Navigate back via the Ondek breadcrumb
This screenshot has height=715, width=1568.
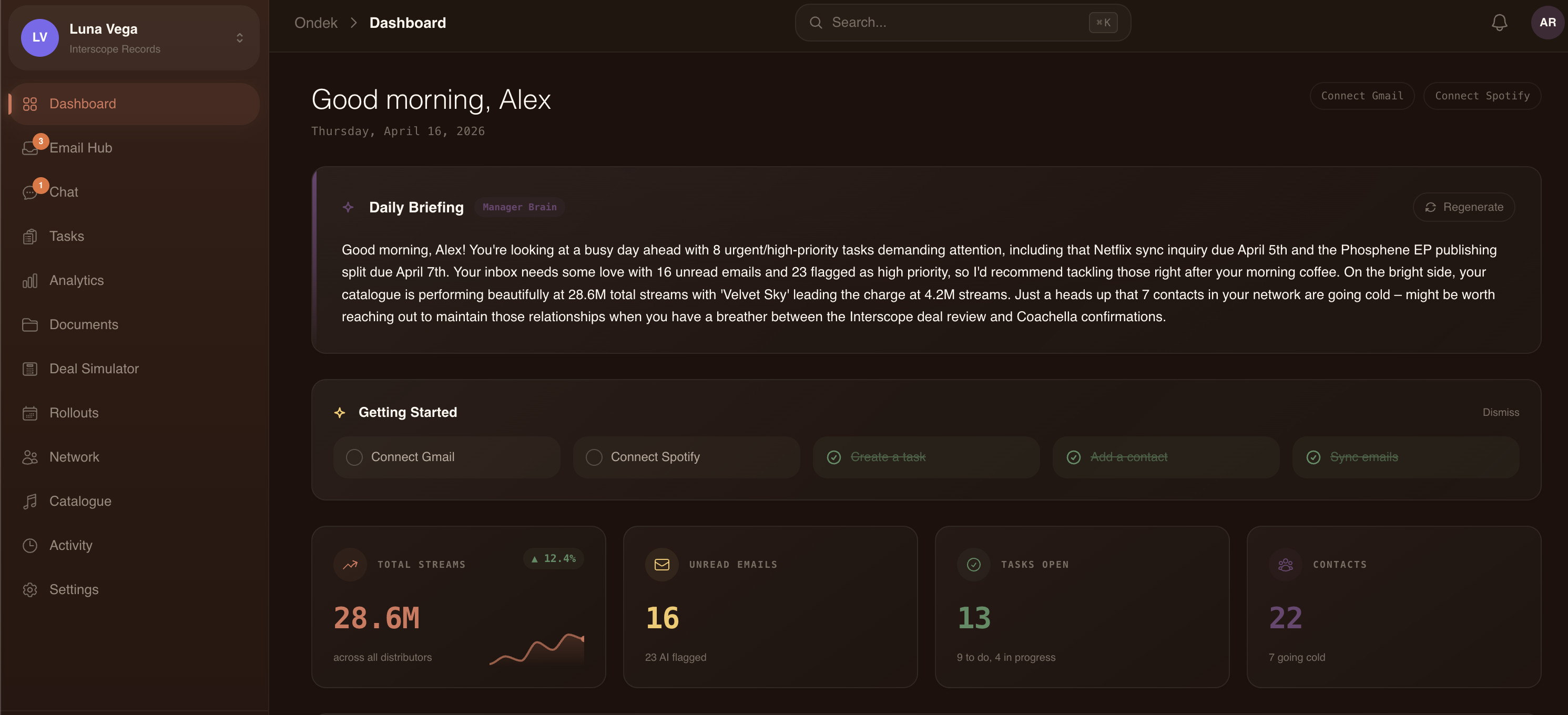pyautogui.click(x=315, y=23)
